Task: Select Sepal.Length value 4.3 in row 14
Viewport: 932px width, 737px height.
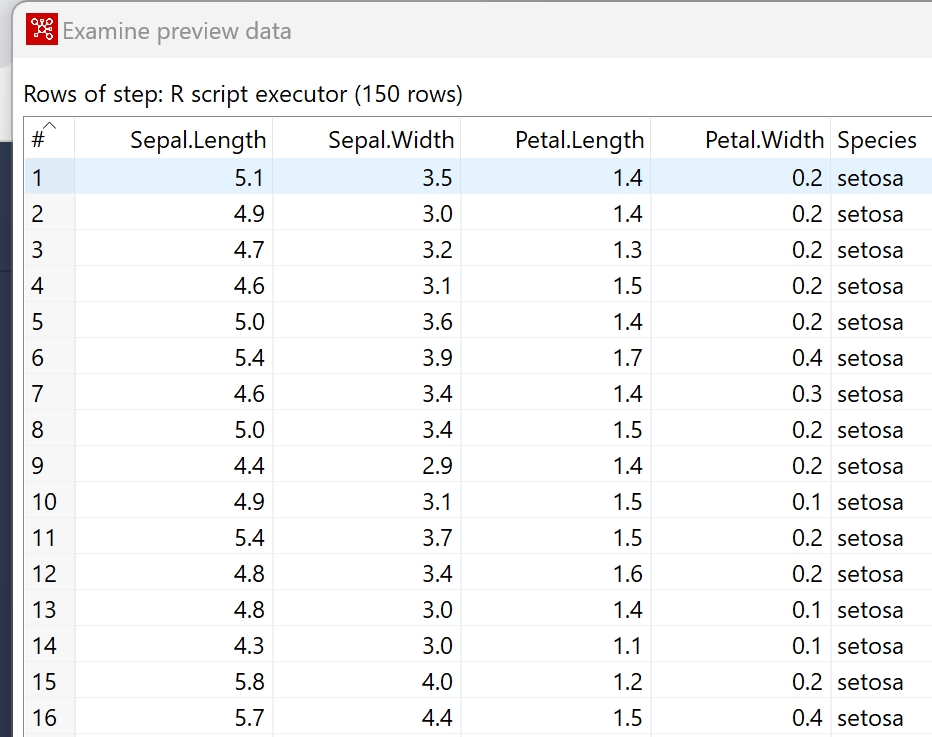Action: (x=249, y=646)
